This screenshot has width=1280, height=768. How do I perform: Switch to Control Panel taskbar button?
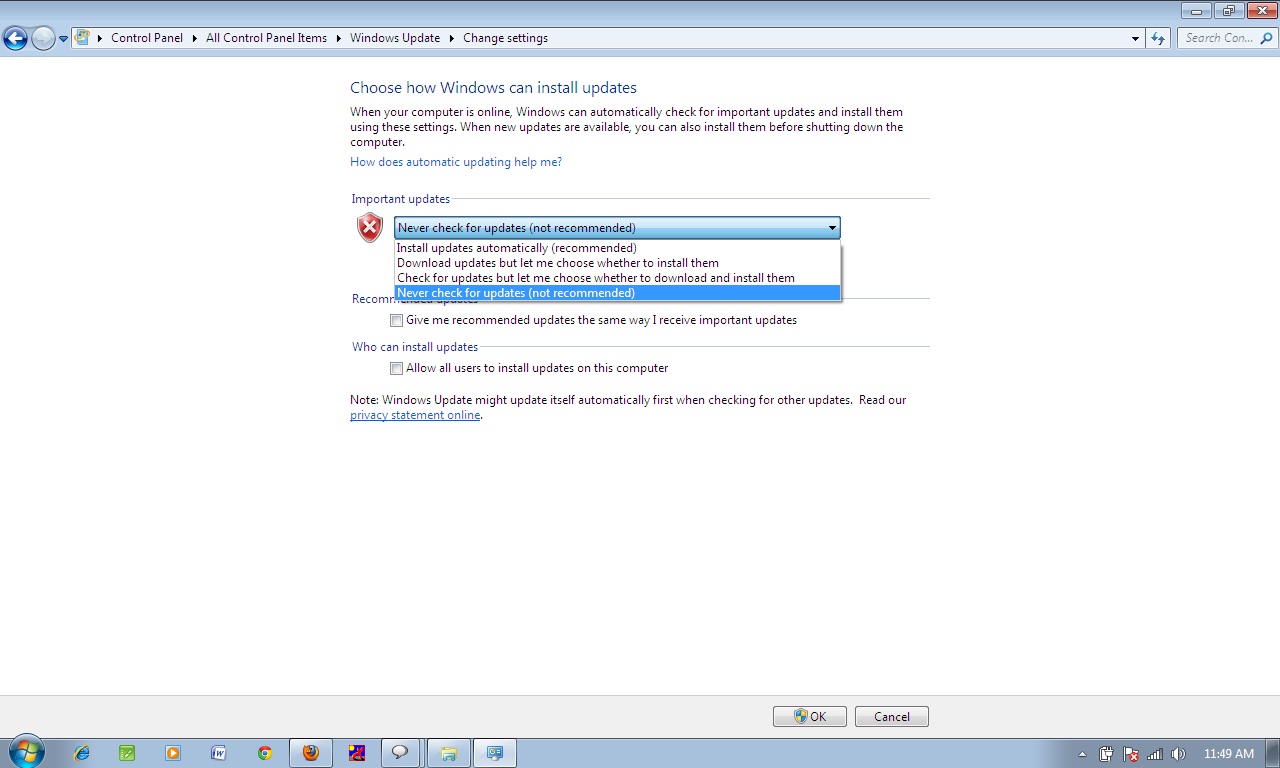coord(495,753)
